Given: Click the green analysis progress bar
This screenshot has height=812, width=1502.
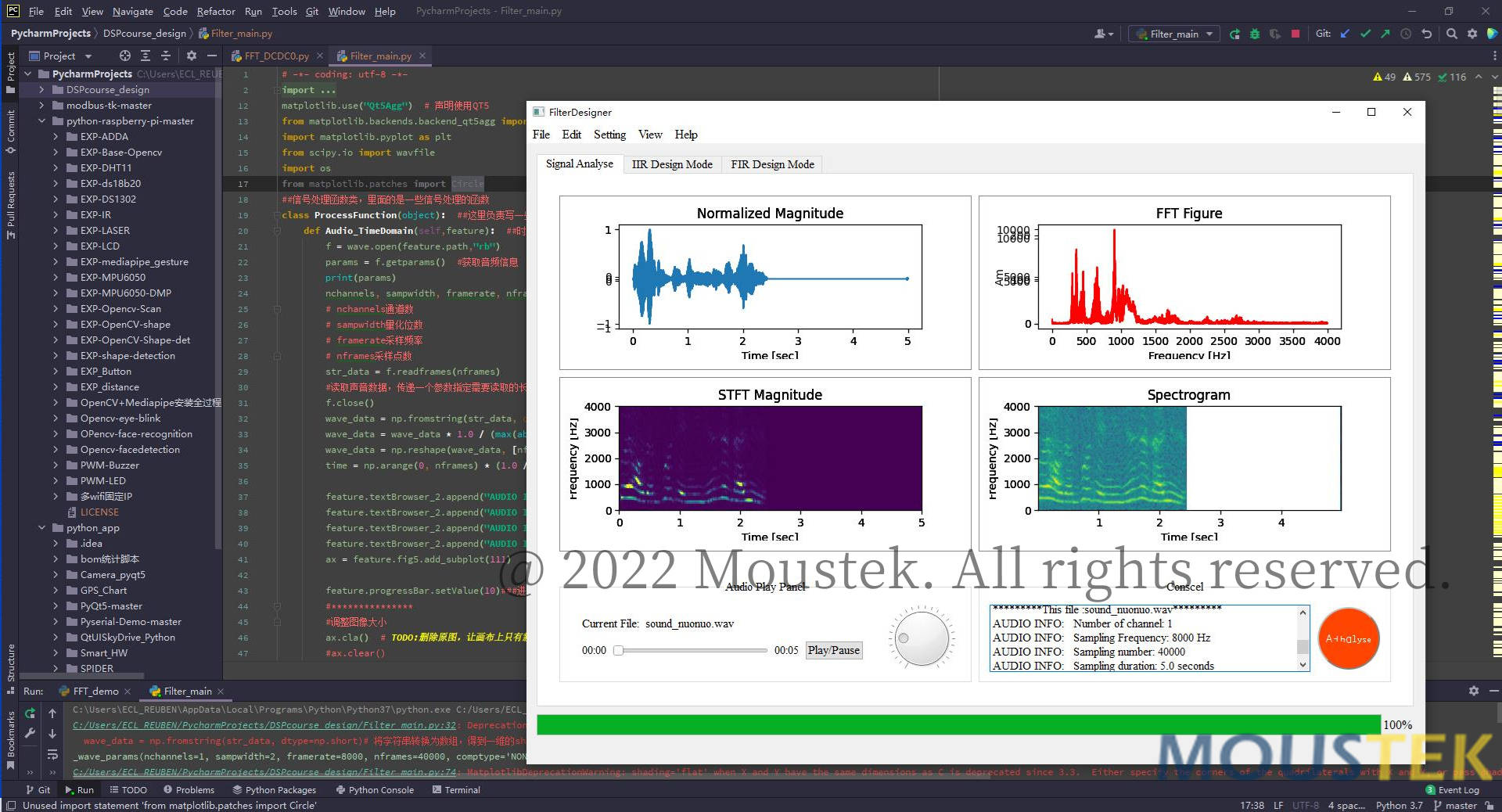Looking at the screenshot, I should pyautogui.click(x=958, y=724).
